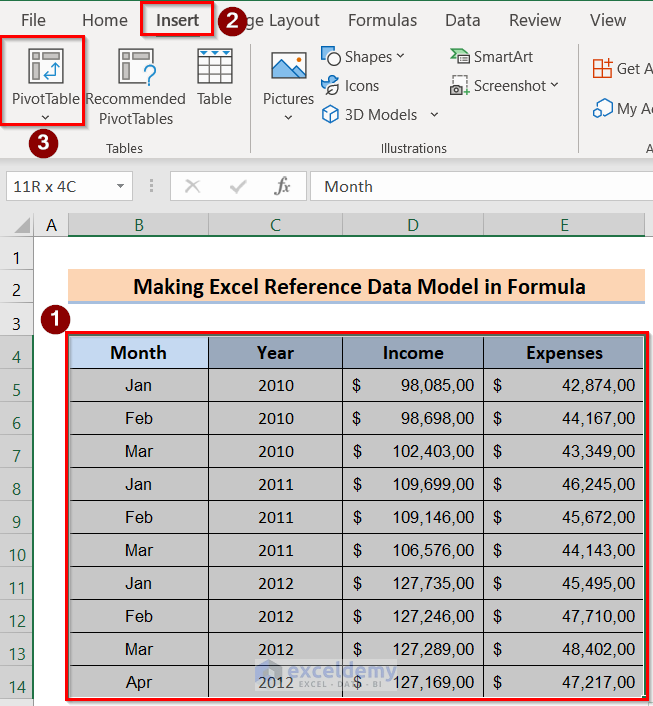Open the File menu
The image size is (653, 706).
click(33, 20)
